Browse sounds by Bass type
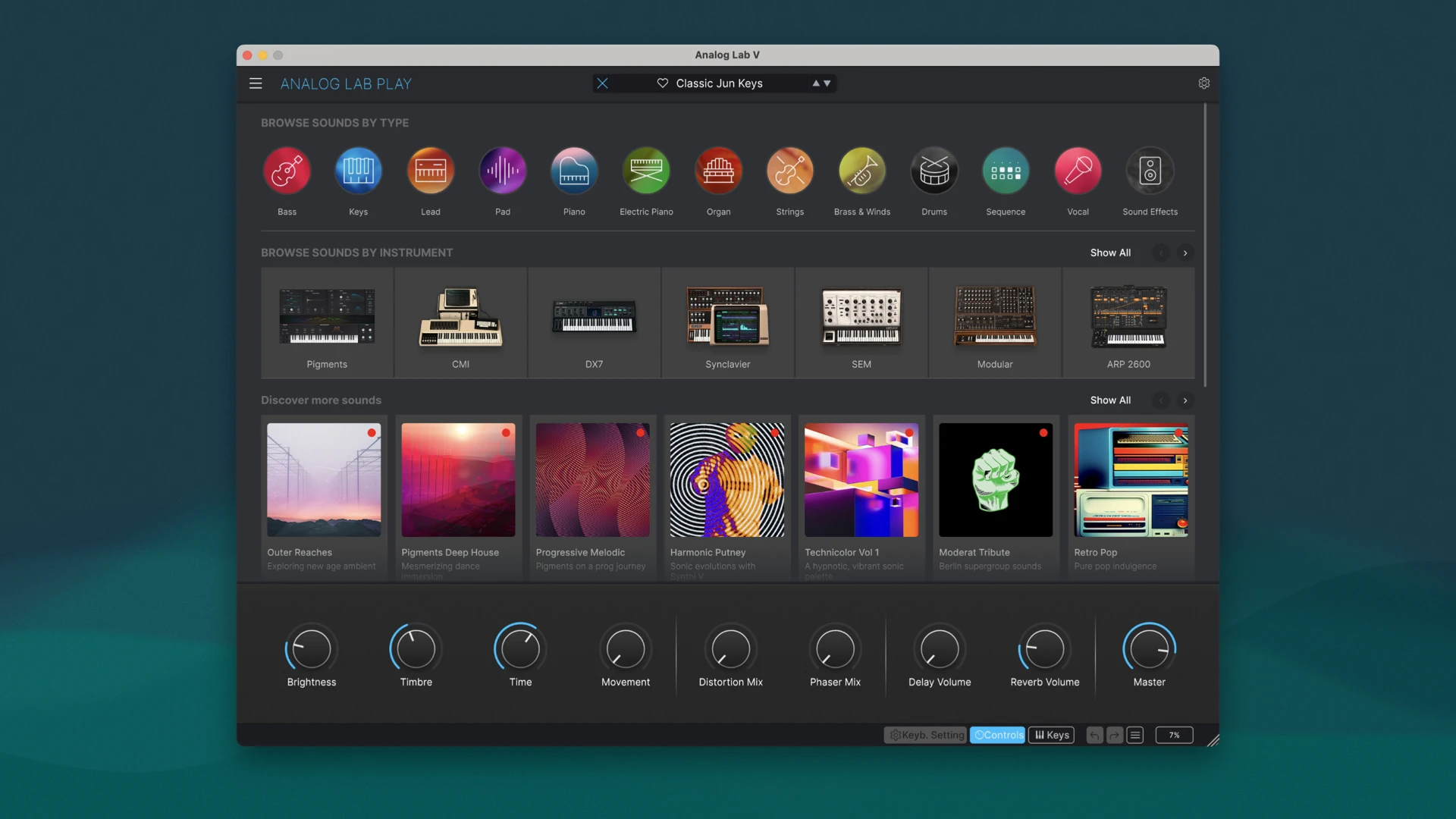 click(x=287, y=171)
